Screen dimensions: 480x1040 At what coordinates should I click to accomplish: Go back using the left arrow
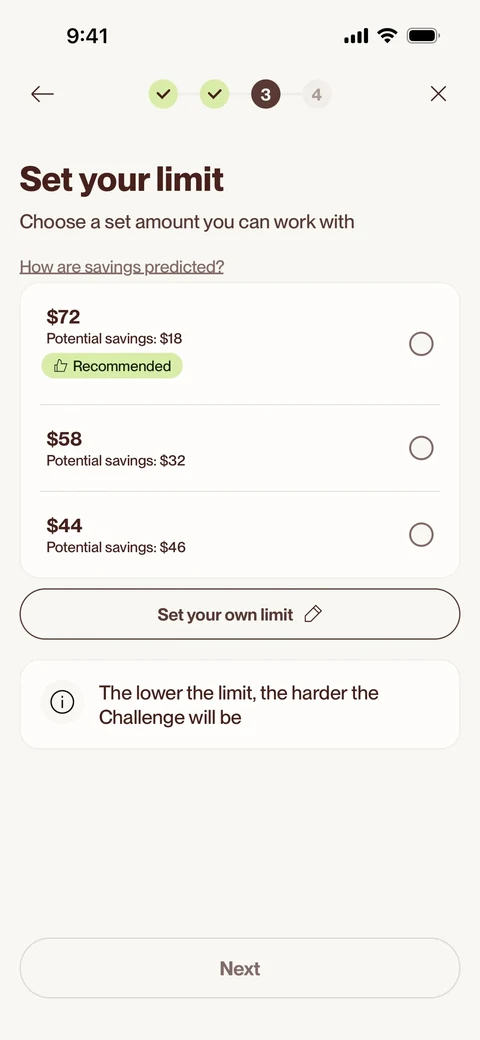42,94
